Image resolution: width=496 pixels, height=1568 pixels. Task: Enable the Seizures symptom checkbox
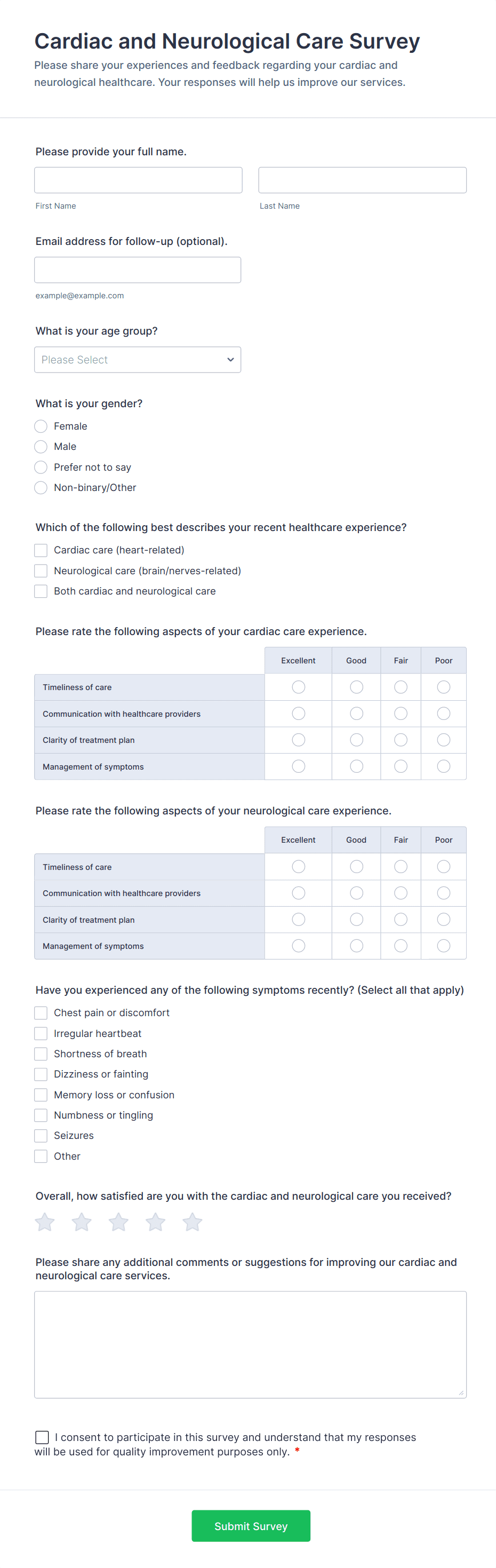pos(41,1136)
